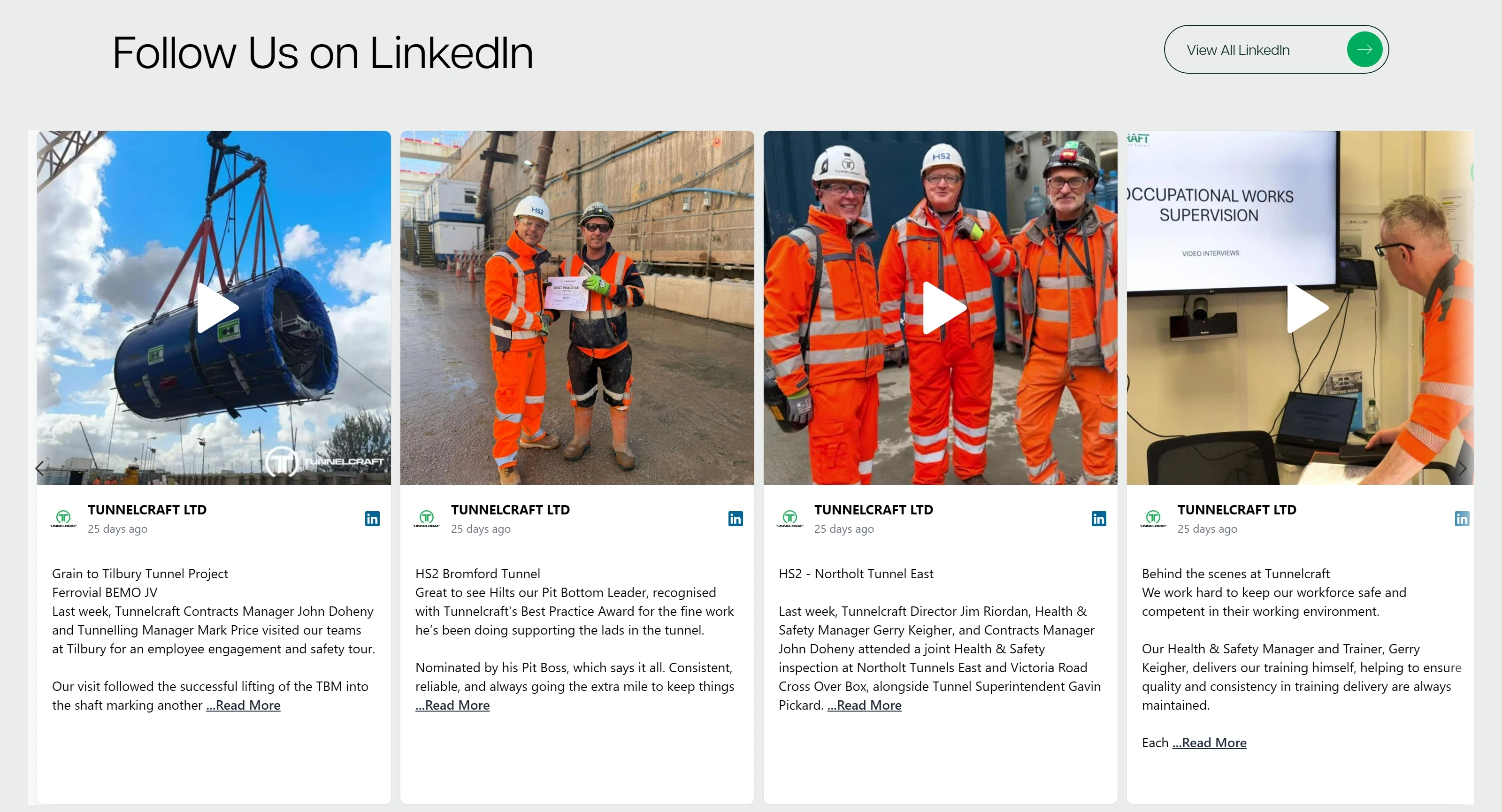Open LinkedIn icon on Behind the scenes post

click(1462, 518)
